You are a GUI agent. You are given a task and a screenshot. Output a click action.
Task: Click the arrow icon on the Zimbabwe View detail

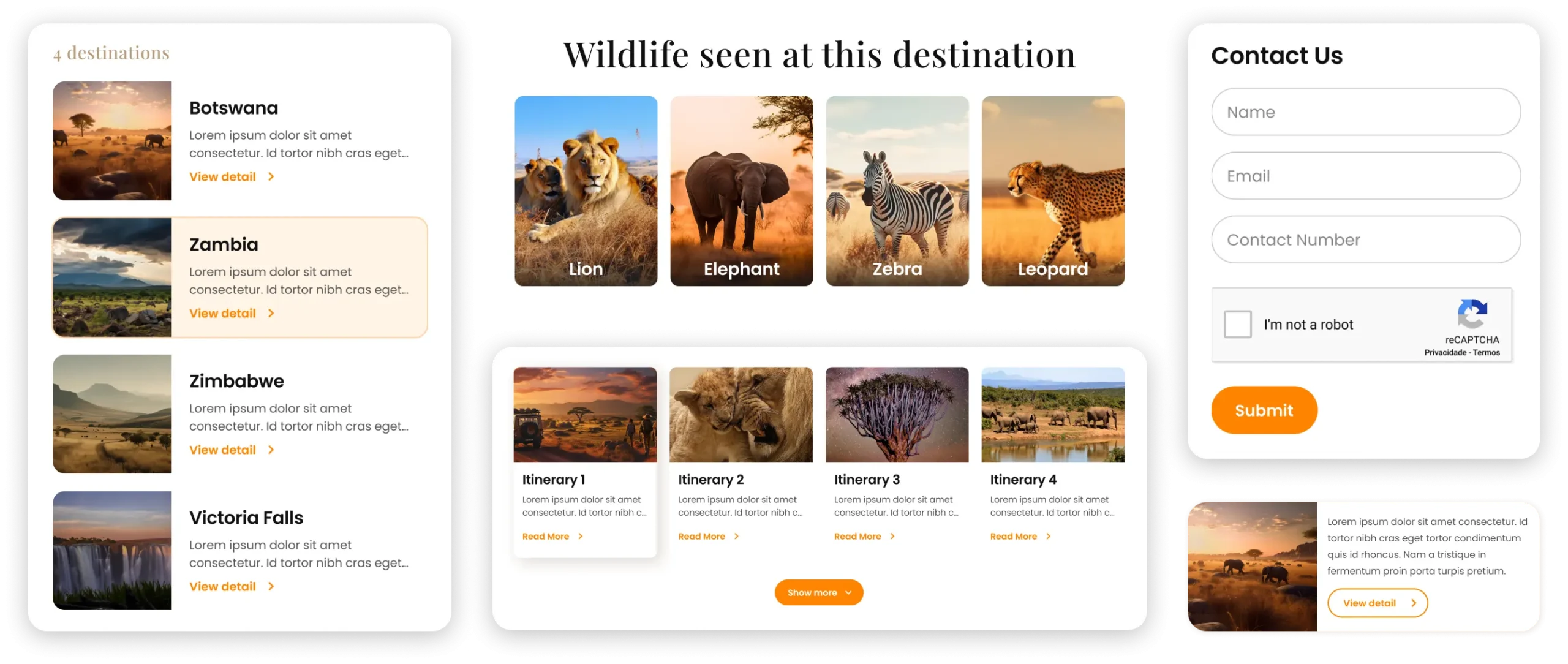pyautogui.click(x=271, y=450)
